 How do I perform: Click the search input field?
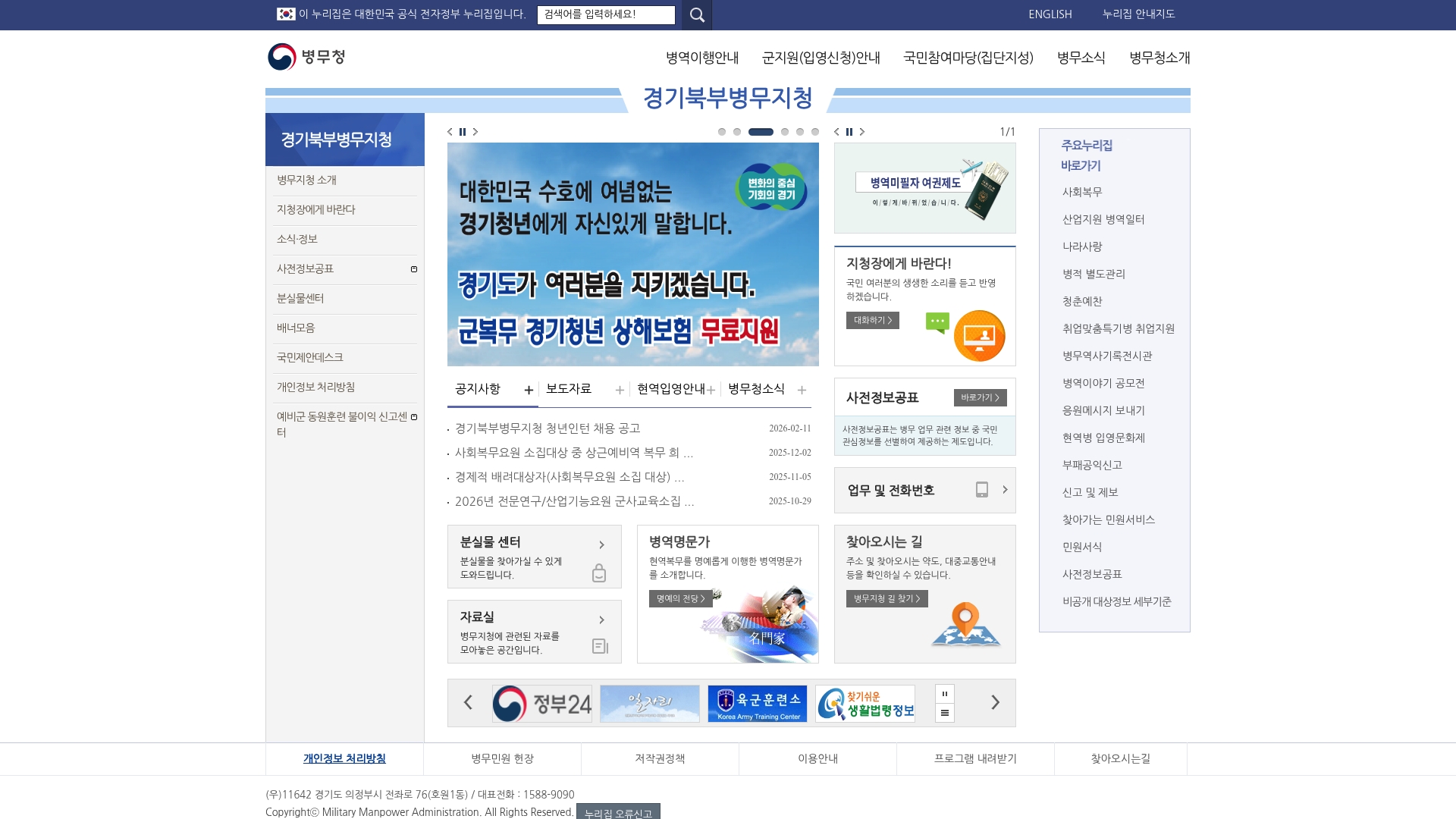click(x=607, y=14)
